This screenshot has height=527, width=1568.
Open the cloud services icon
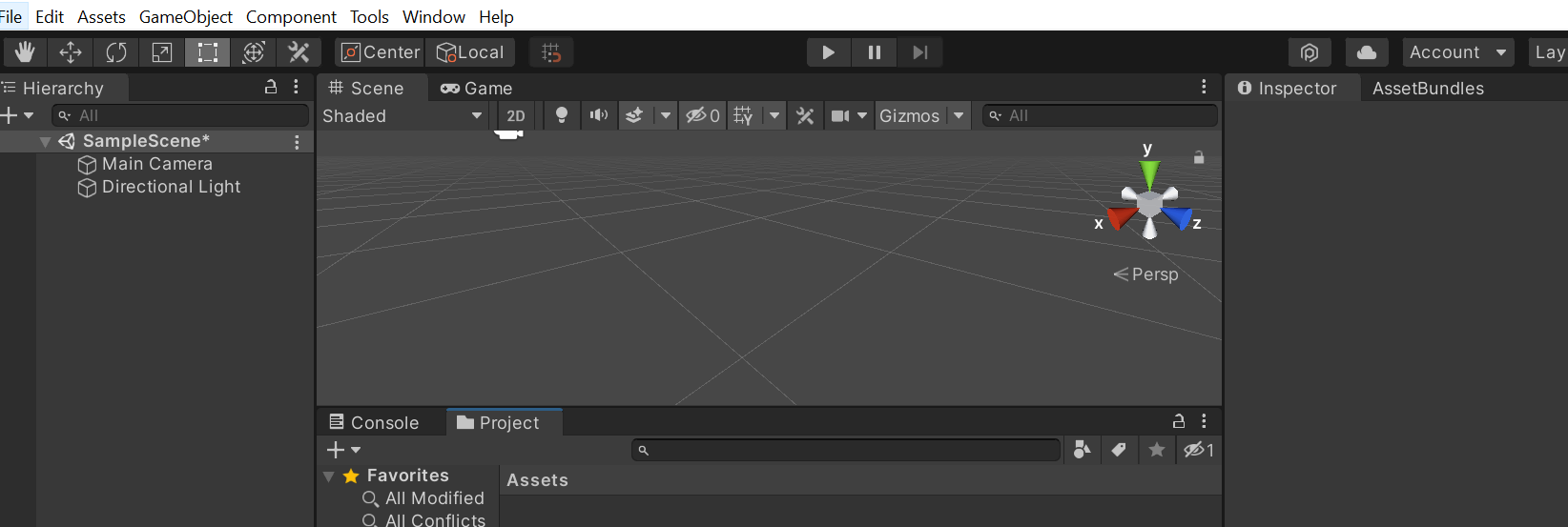click(1367, 52)
